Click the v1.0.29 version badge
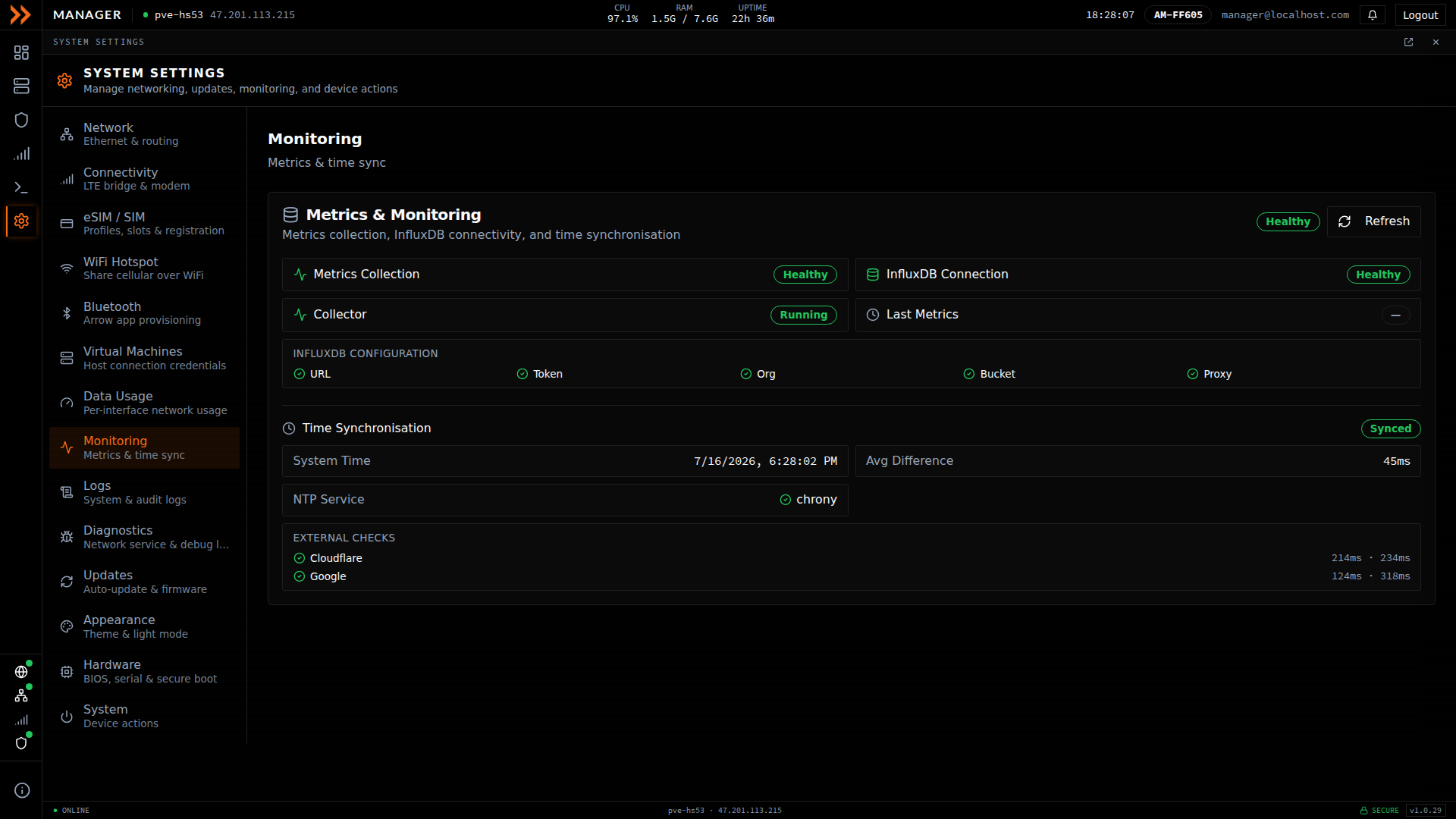1456x819 pixels. coord(1425,811)
